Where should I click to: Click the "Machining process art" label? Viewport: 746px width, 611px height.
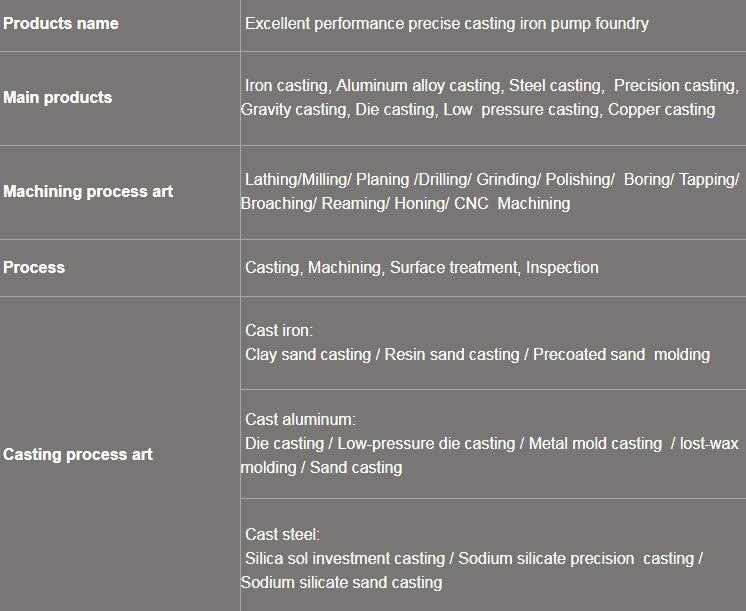(88, 191)
